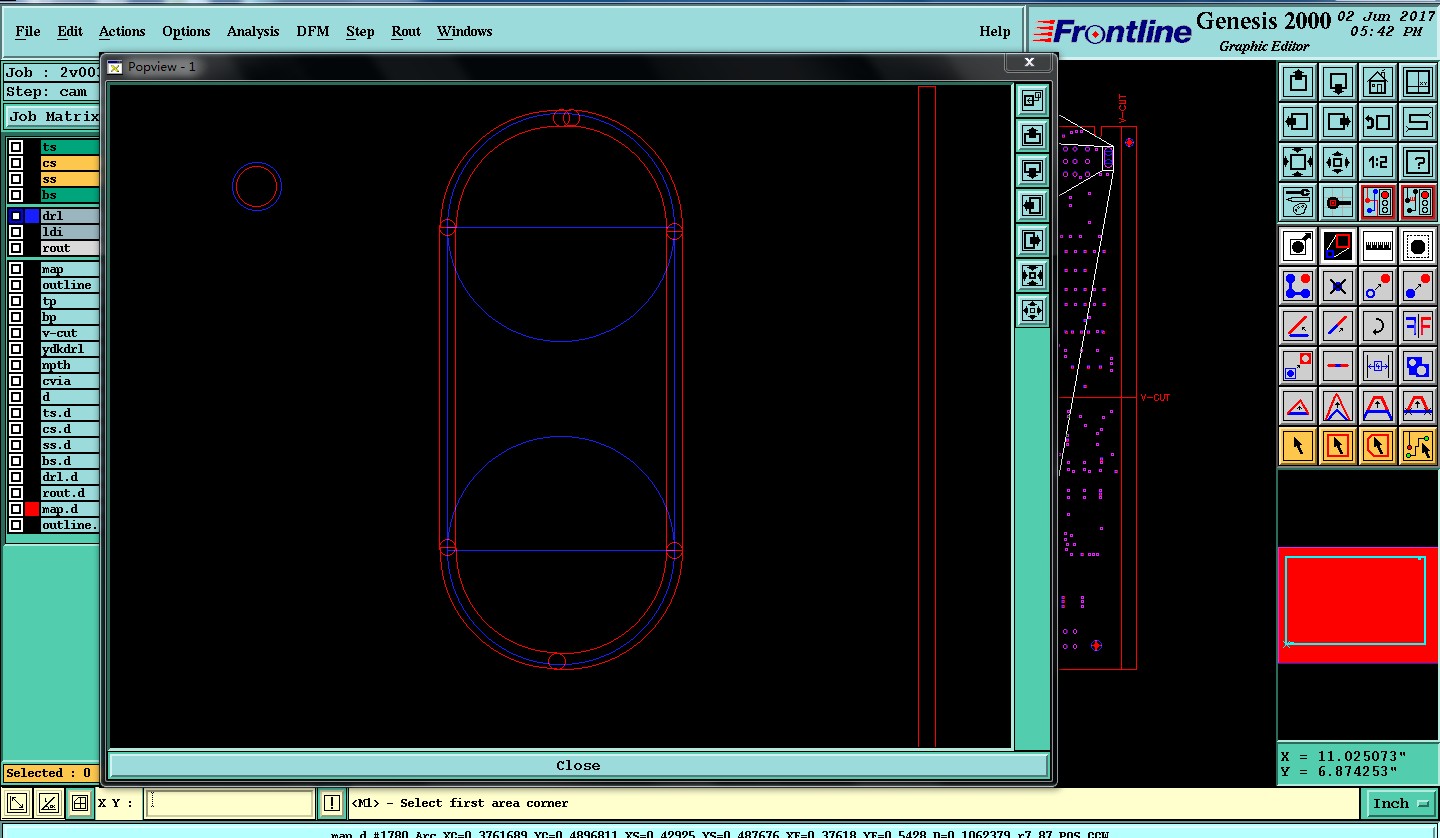Click the Home view icon
This screenshot has width=1440, height=838.
pos(1378,82)
